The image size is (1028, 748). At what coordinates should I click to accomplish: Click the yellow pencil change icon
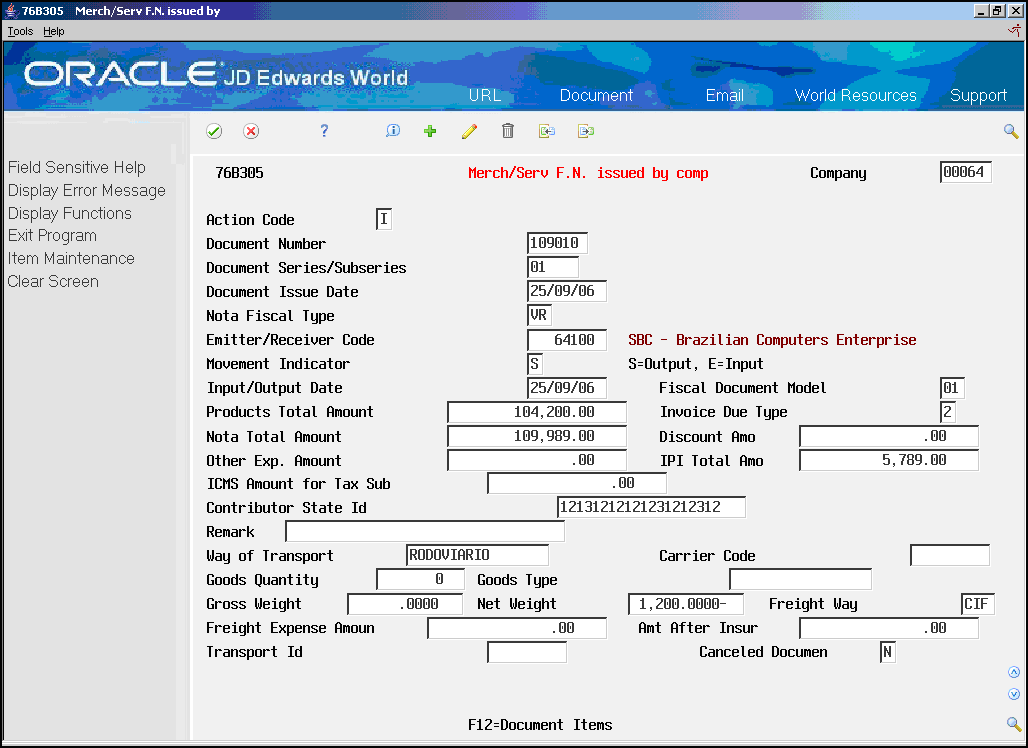pyautogui.click(x=469, y=131)
